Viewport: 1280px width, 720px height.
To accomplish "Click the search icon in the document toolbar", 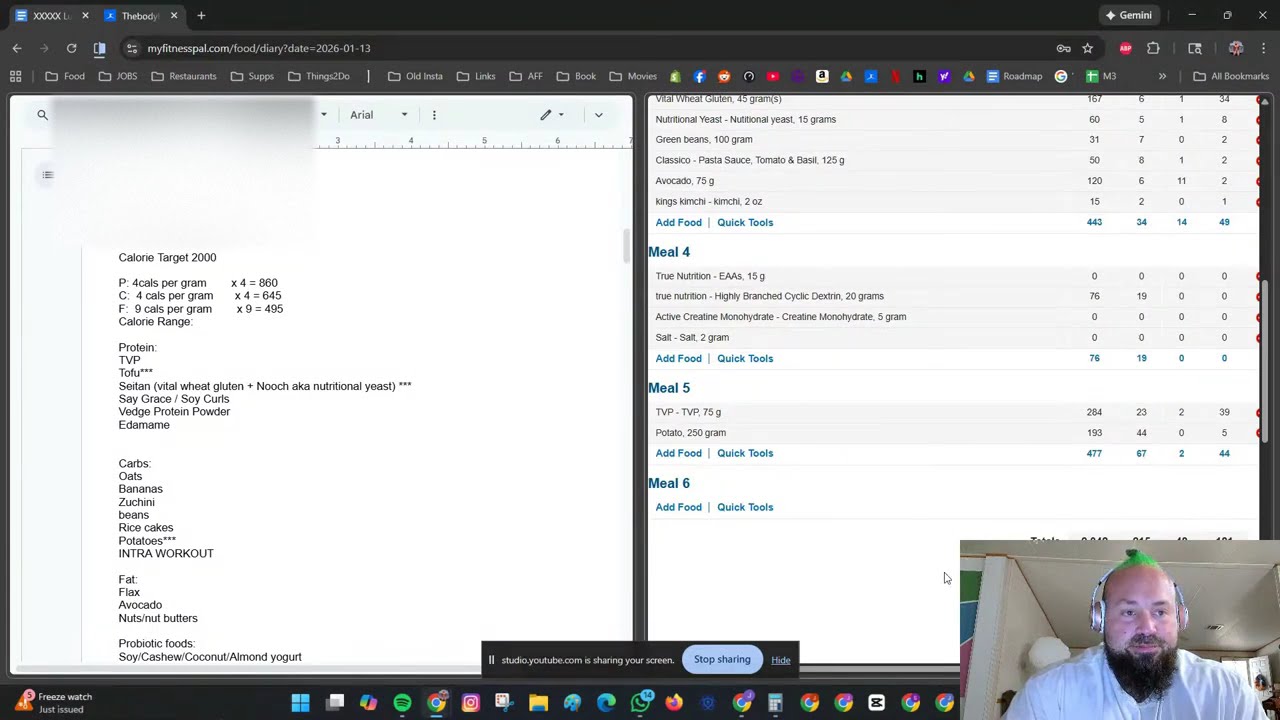I will tap(42, 115).
